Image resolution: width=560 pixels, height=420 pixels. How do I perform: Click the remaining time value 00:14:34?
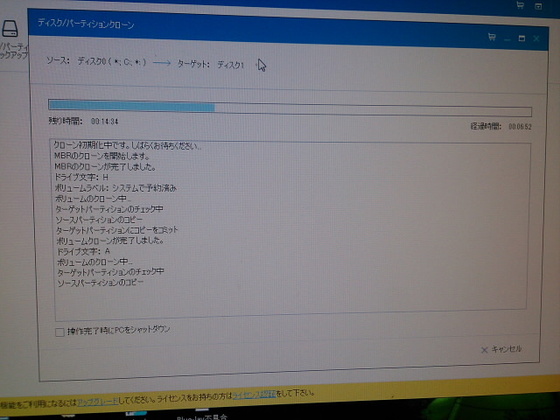point(104,121)
